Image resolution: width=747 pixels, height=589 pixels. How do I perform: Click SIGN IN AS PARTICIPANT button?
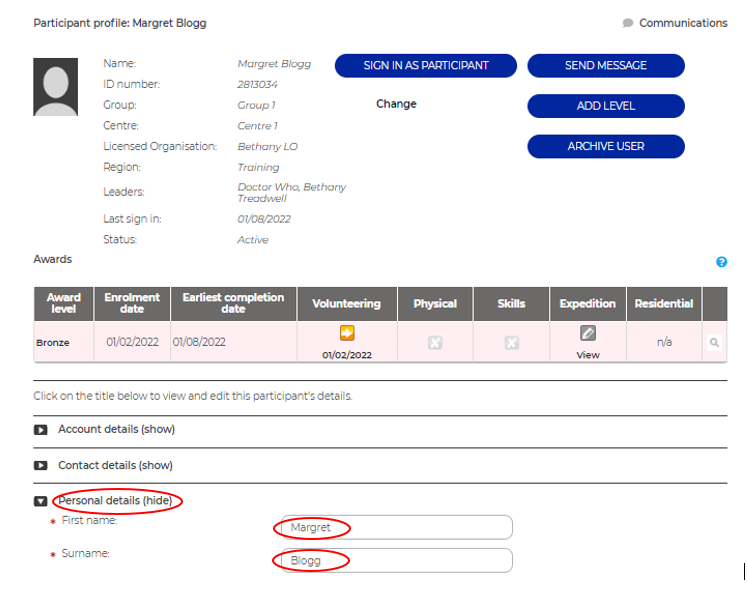tap(425, 65)
